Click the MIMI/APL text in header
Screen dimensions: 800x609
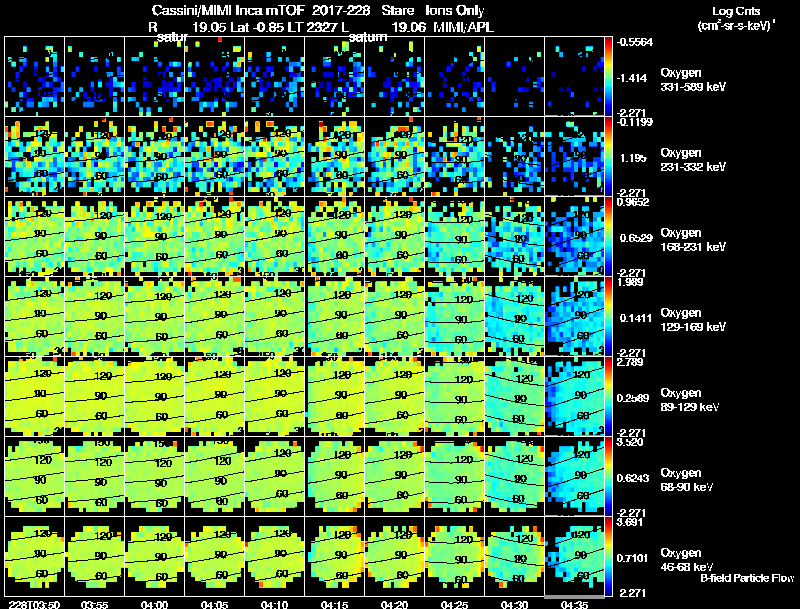pyautogui.click(x=463, y=27)
